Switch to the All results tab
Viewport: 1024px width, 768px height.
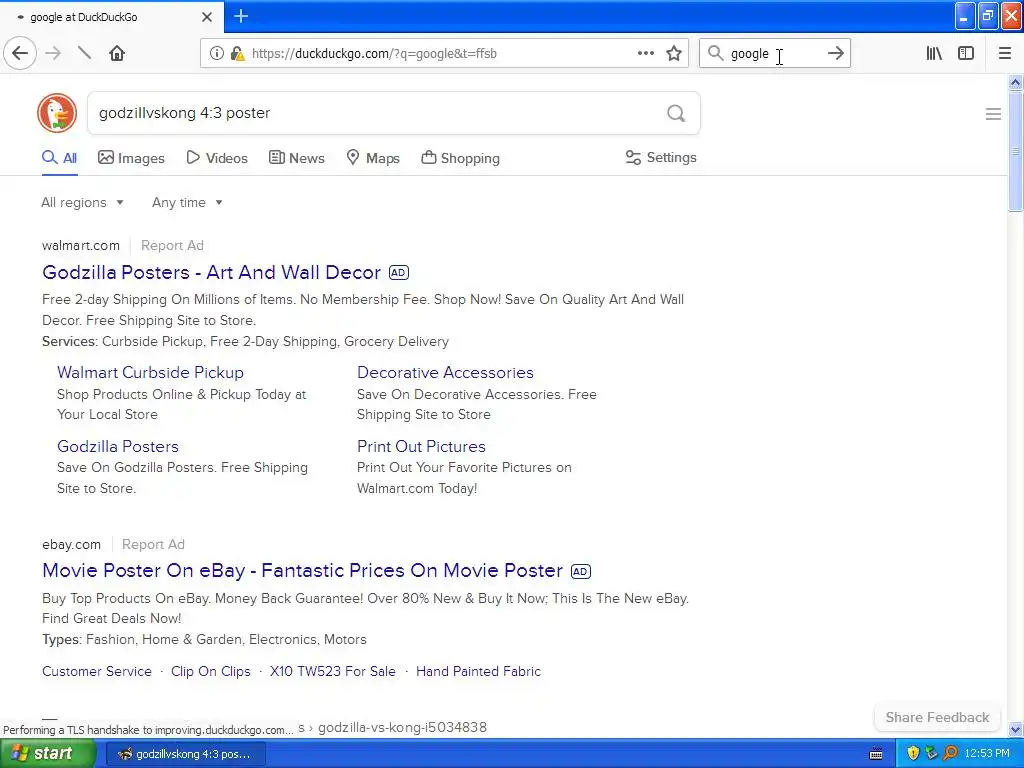tap(59, 158)
